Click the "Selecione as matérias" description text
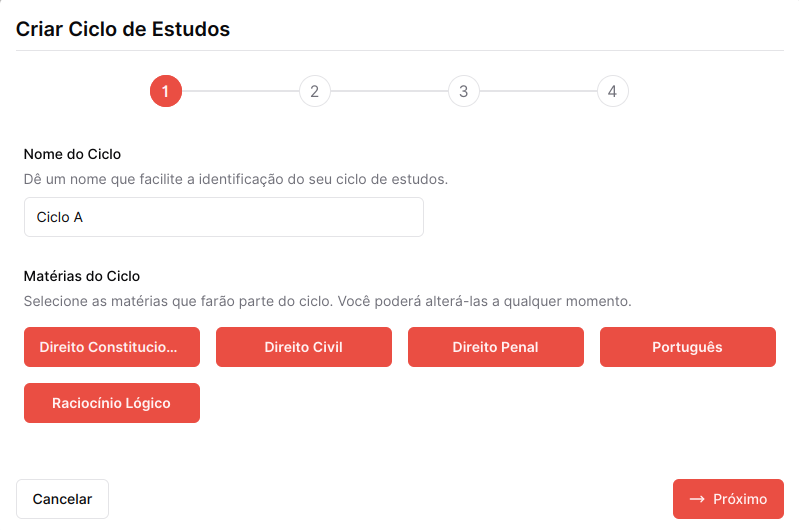 328,300
